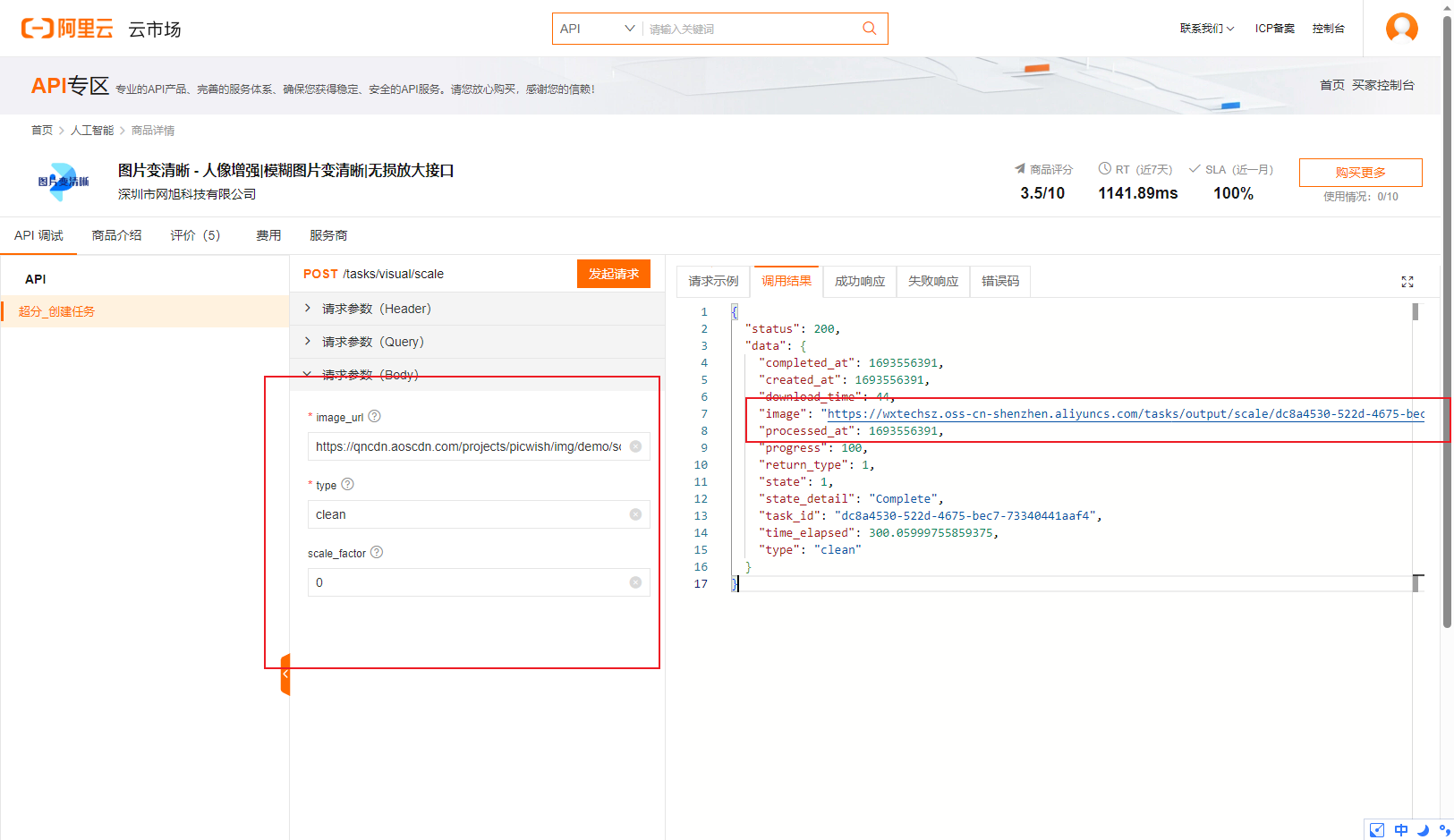The height and width of the screenshot is (840, 1454).
Task: Switch to the API 调试 tab
Action: [x=38, y=235]
